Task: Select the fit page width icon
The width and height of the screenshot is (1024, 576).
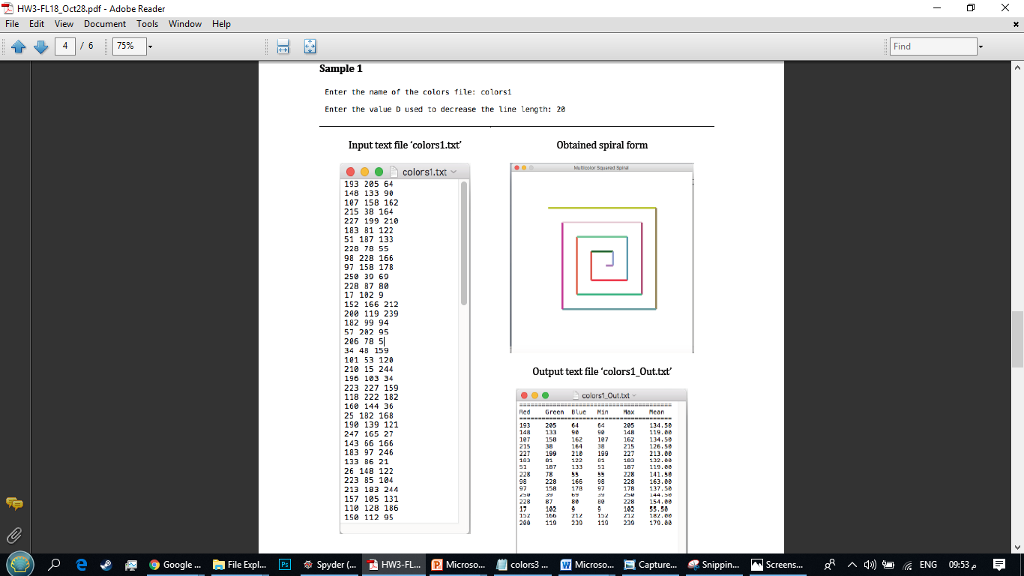Action: pos(283,46)
